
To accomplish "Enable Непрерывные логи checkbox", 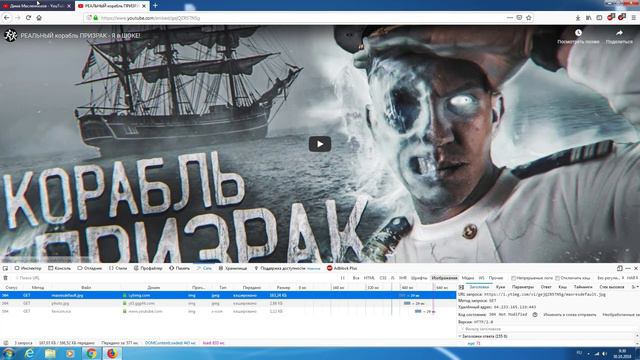I will [513, 278].
